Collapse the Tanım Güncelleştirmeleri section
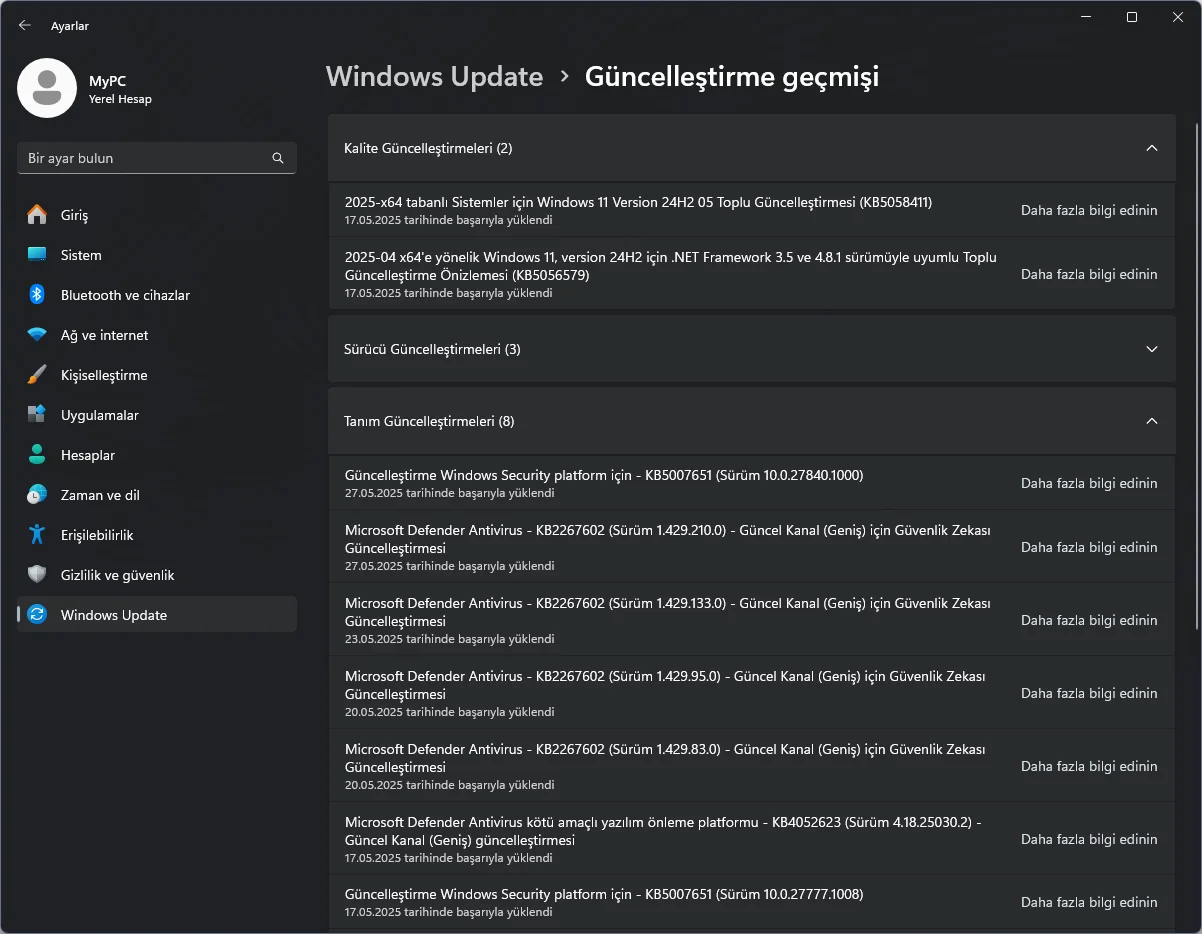1202x934 pixels. tap(1151, 421)
